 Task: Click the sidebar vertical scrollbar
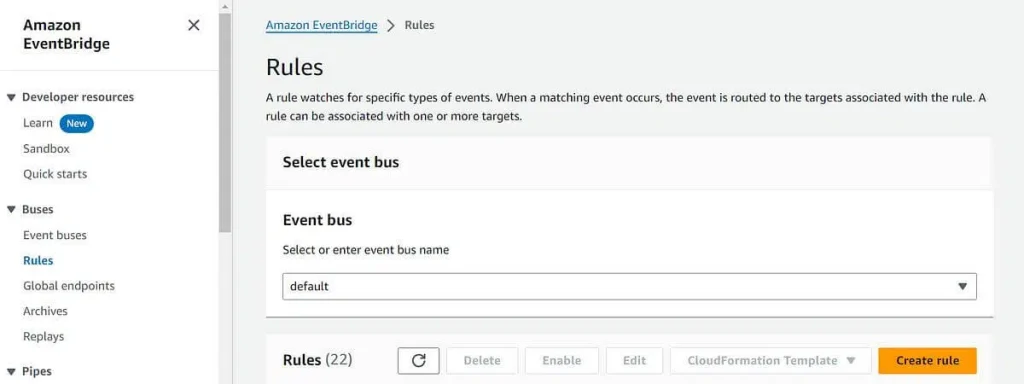[225, 123]
